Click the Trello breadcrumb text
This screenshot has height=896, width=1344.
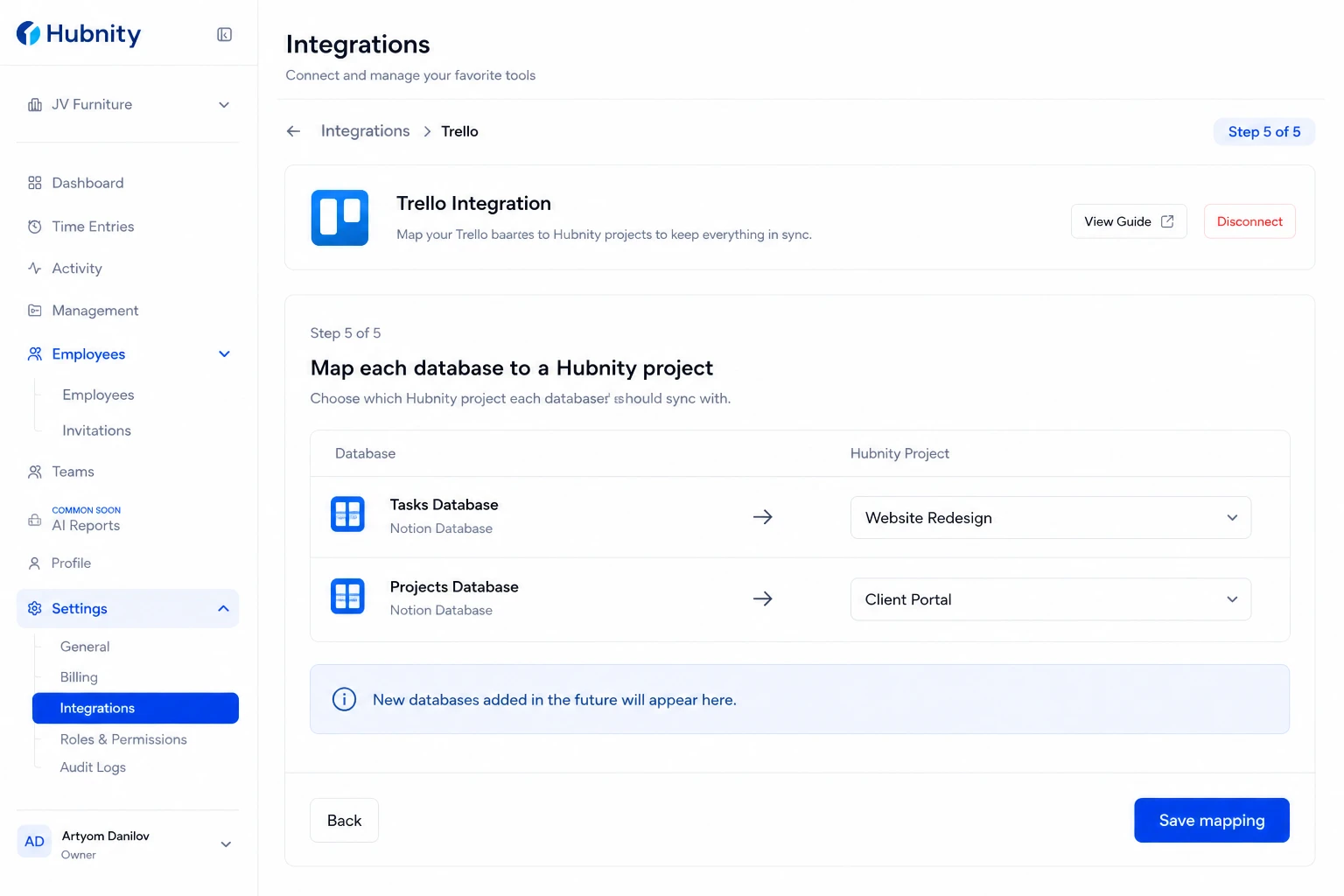pyautogui.click(x=459, y=131)
